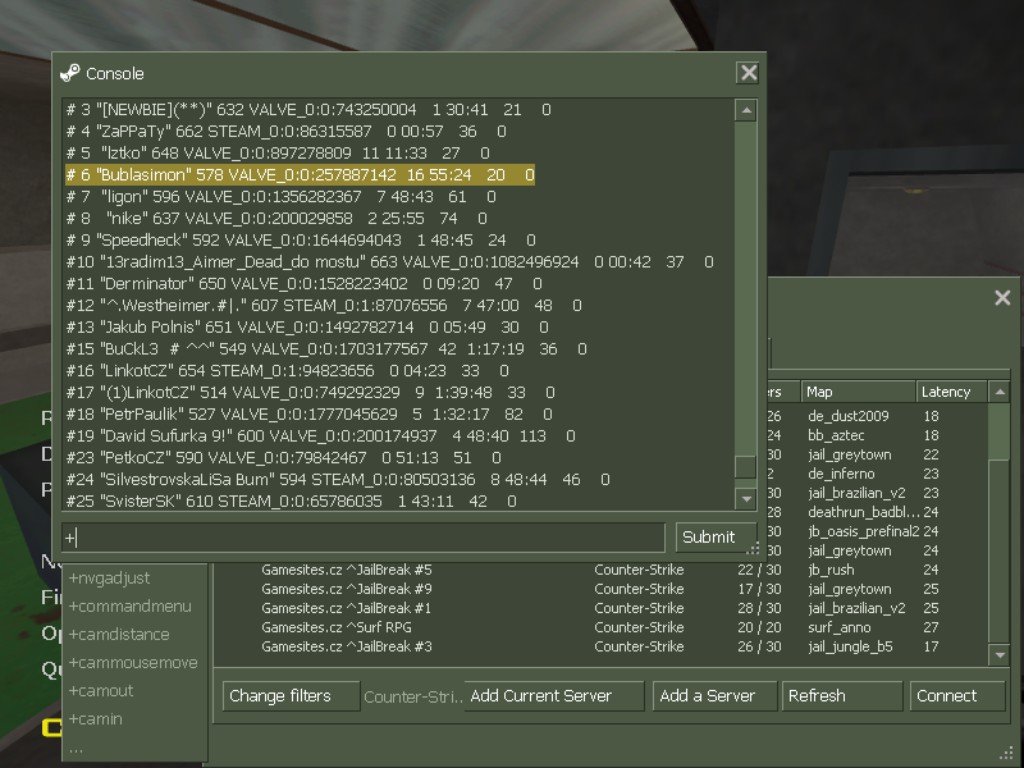This screenshot has width=1024, height=768.
Task: Choose +camin from command suggestions
Action: click(95, 718)
